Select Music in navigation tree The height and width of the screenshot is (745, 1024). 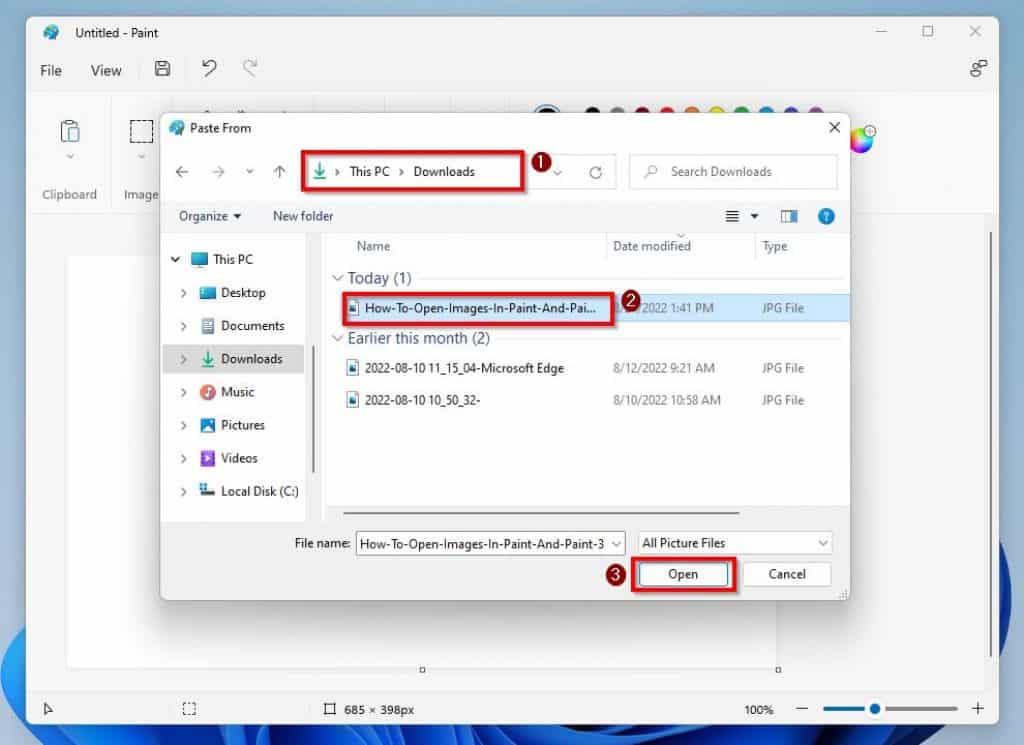coord(237,392)
